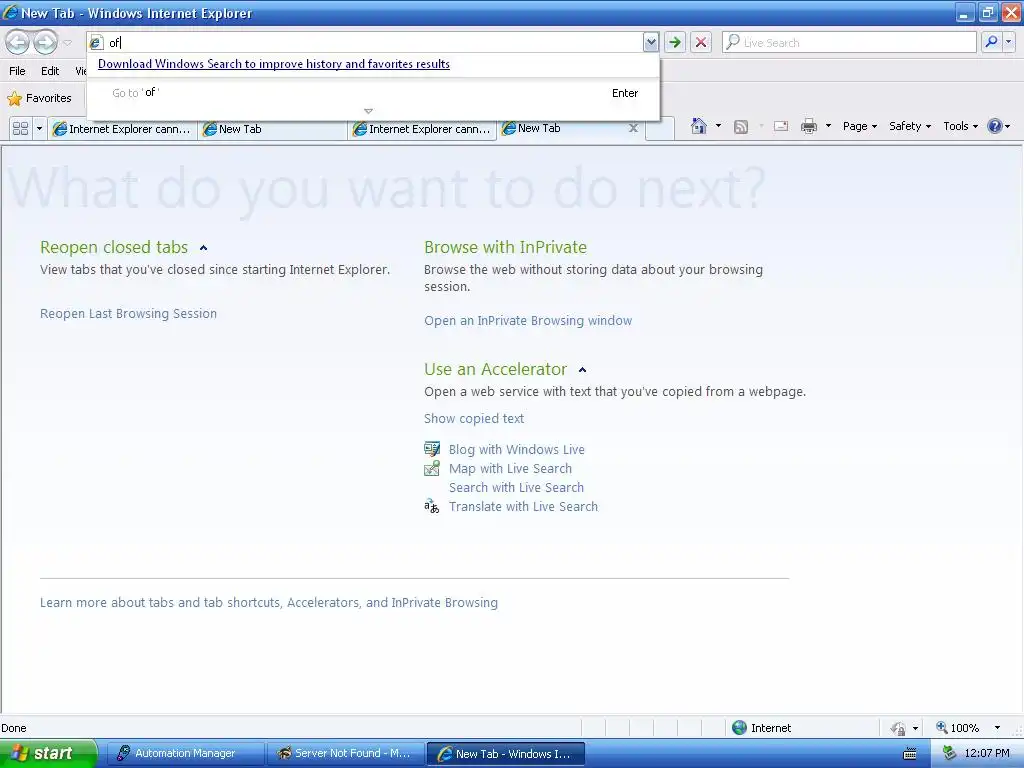Click the blank new tab button
1024x768 pixels.
tap(660, 129)
